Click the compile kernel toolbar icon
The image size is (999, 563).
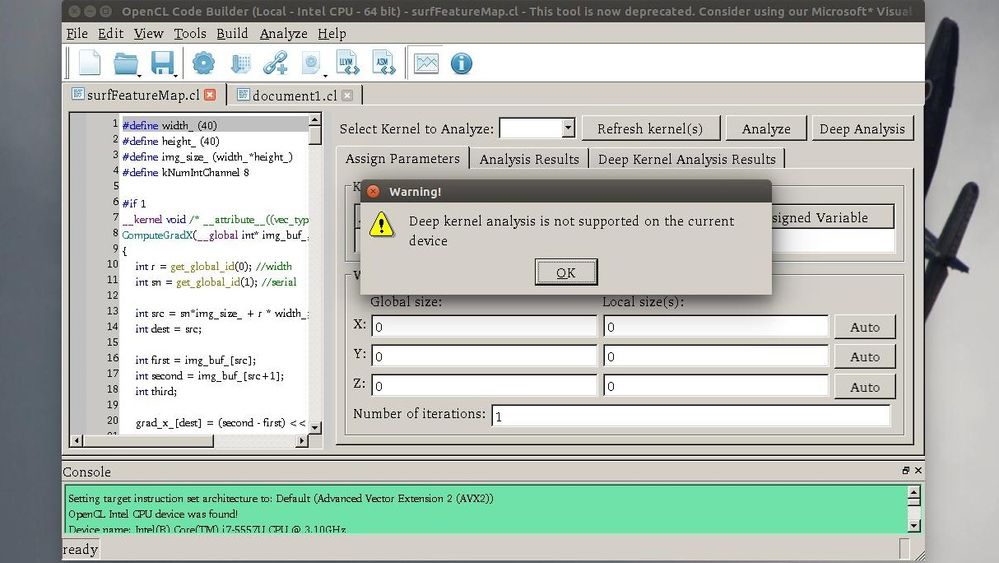[x=240, y=63]
